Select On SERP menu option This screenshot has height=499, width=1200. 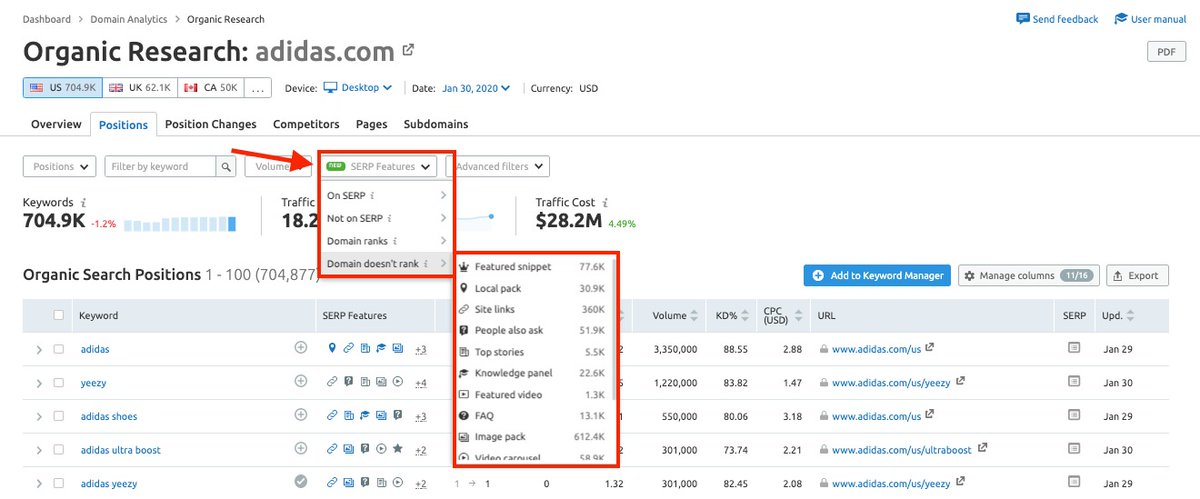coord(386,195)
